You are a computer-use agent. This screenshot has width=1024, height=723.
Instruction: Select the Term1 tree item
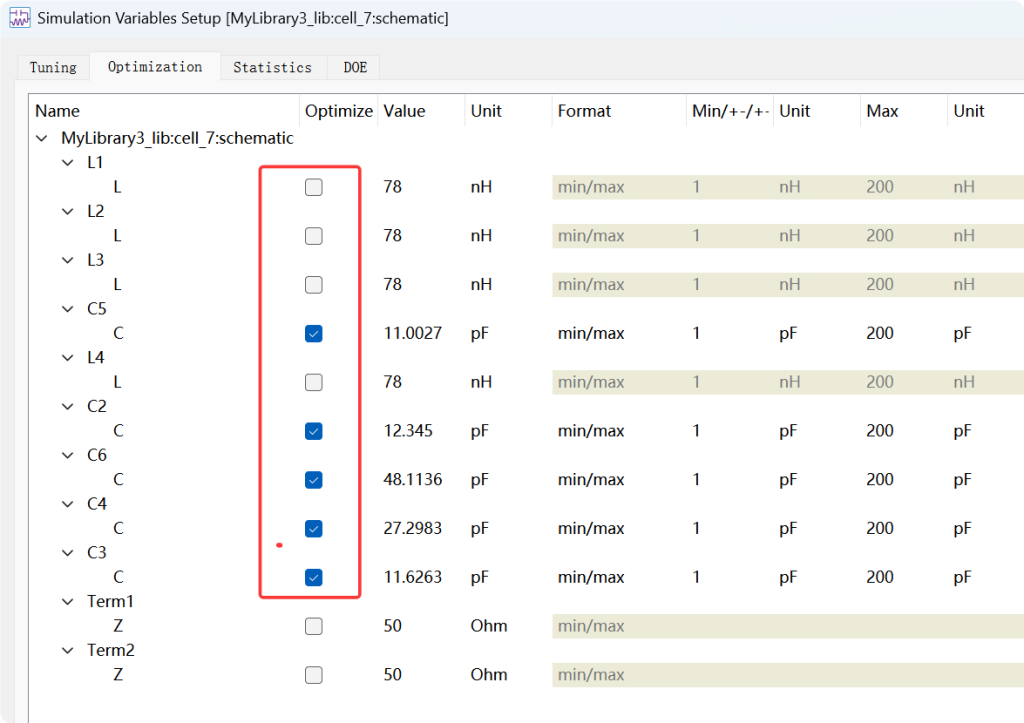click(x=110, y=602)
